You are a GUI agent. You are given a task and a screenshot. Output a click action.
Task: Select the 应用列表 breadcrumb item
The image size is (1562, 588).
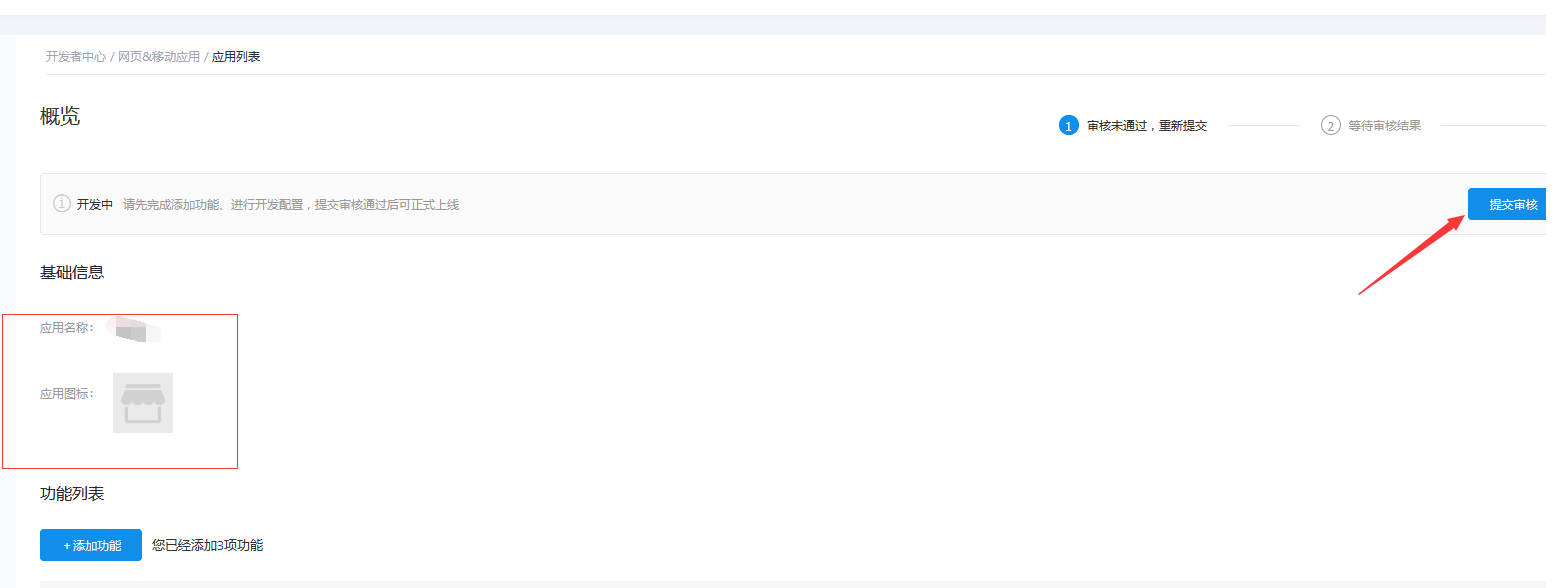(x=236, y=57)
